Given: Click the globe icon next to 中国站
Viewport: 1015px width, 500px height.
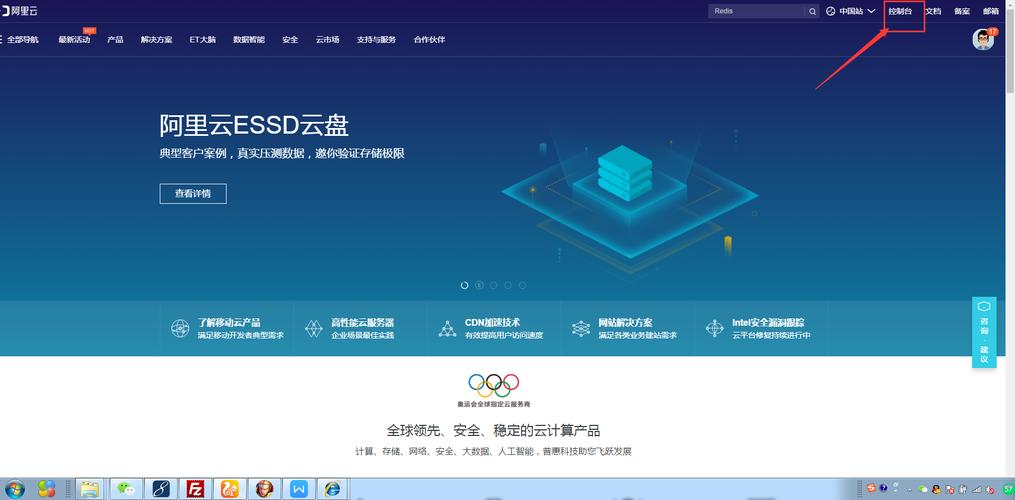Looking at the screenshot, I should [831, 11].
